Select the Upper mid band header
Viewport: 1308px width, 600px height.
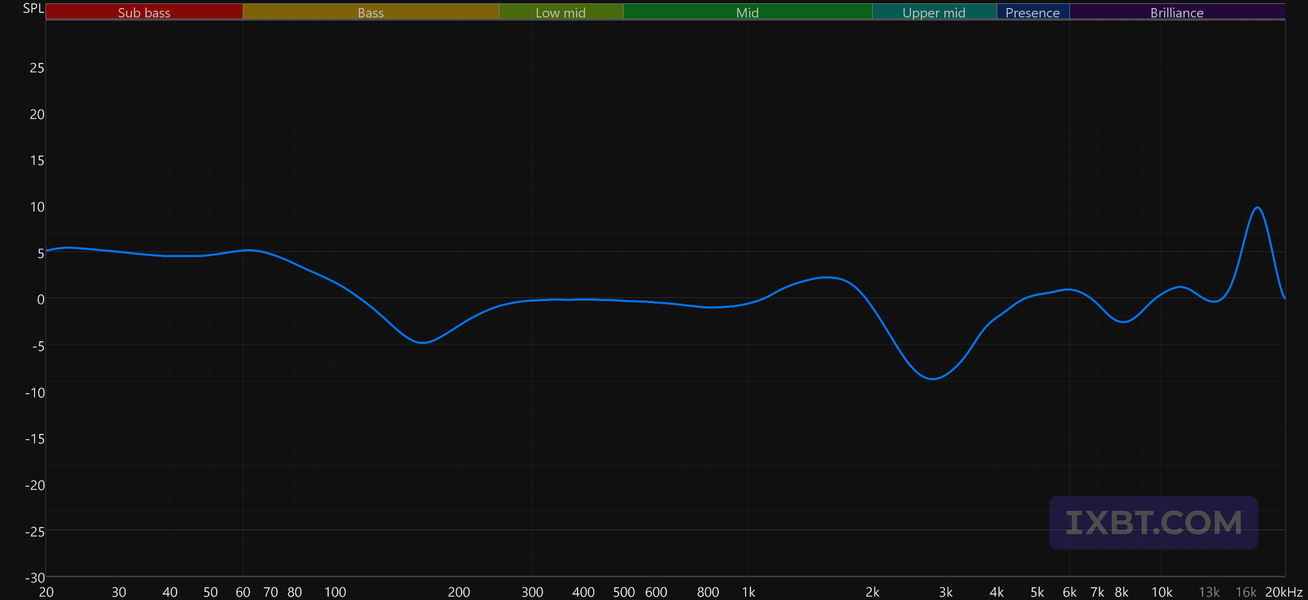point(934,12)
